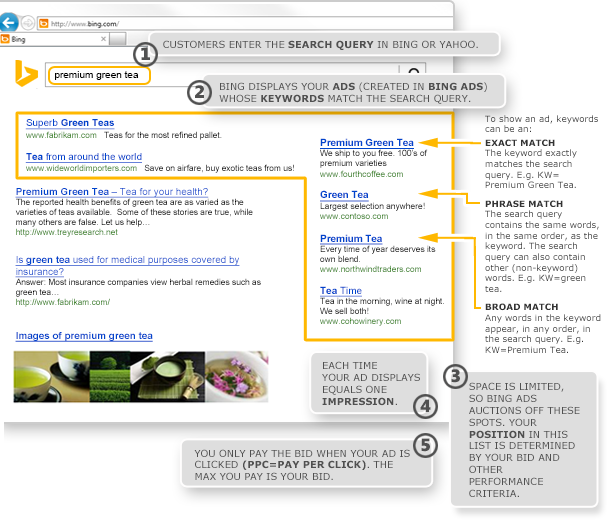
Task: Click the browser forward arrow button
Action: coord(28,23)
